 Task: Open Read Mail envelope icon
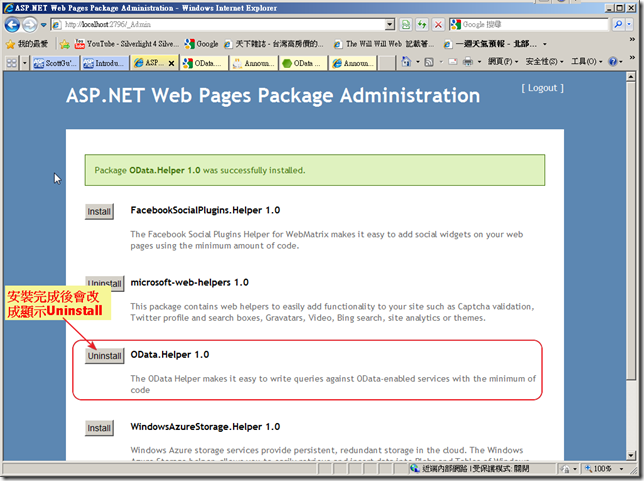(453, 62)
